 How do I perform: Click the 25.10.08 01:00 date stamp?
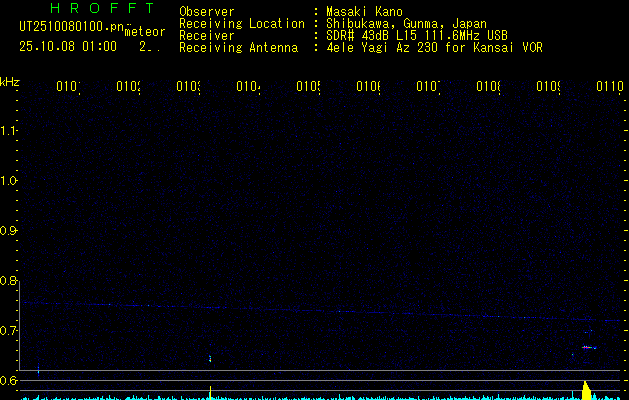68,46
